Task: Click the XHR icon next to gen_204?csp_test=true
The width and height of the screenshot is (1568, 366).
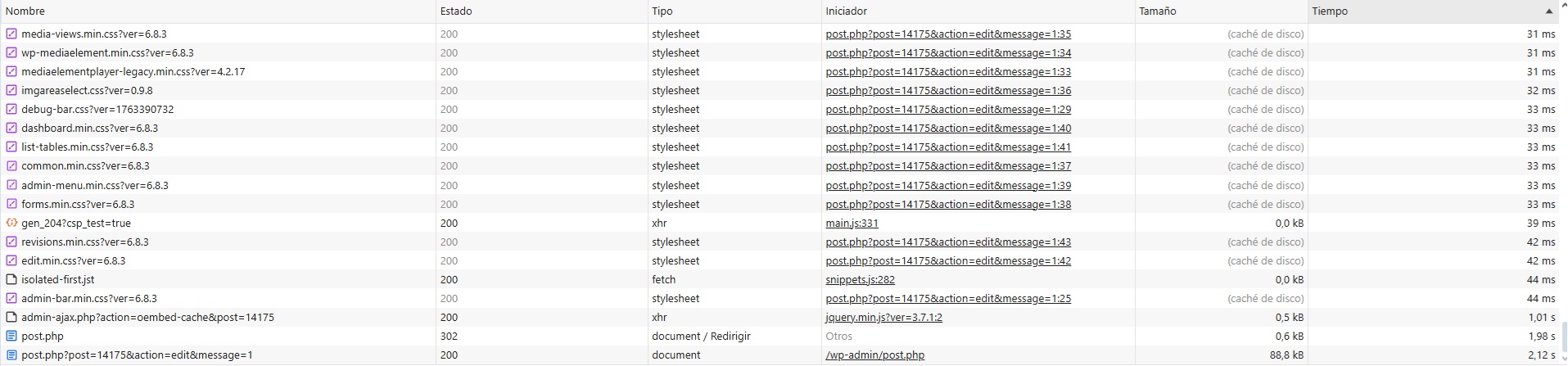Action: 11,223
